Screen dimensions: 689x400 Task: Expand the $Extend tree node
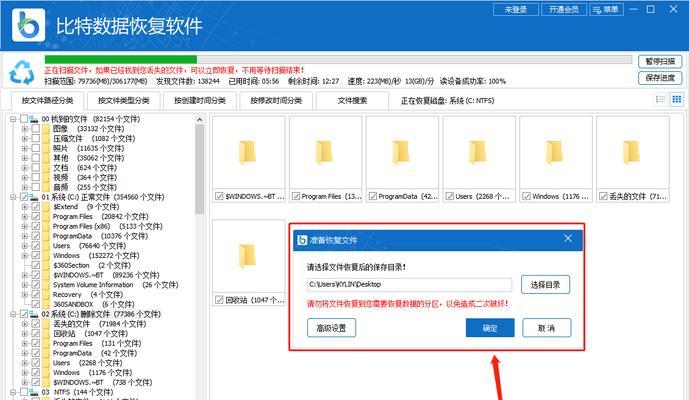pos(25,207)
